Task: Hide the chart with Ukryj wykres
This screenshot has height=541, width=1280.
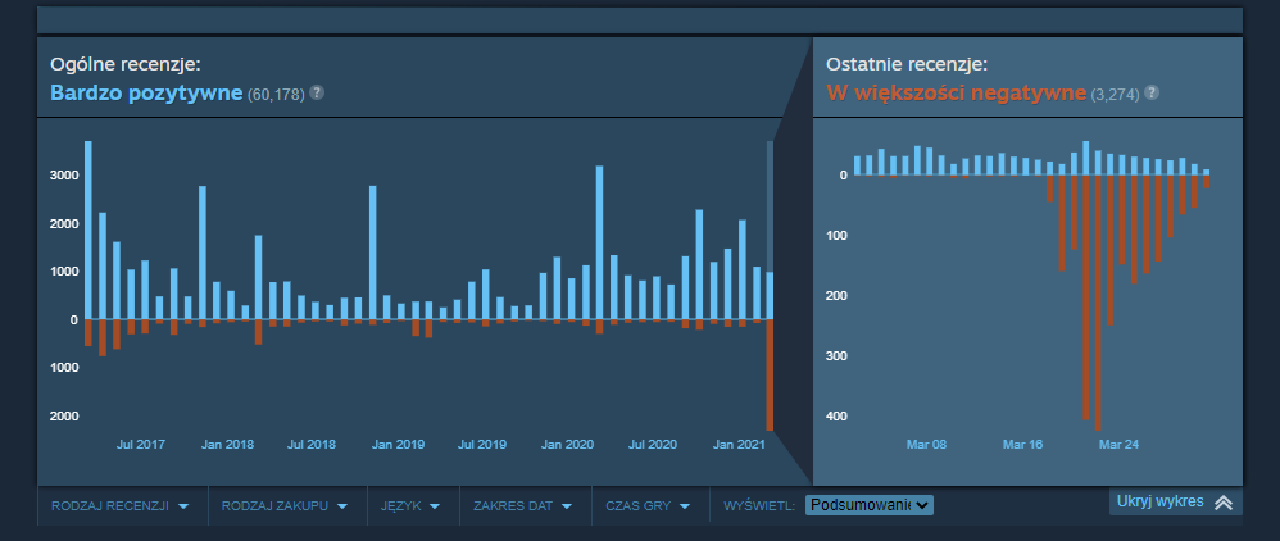Action: (x=1160, y=502)
